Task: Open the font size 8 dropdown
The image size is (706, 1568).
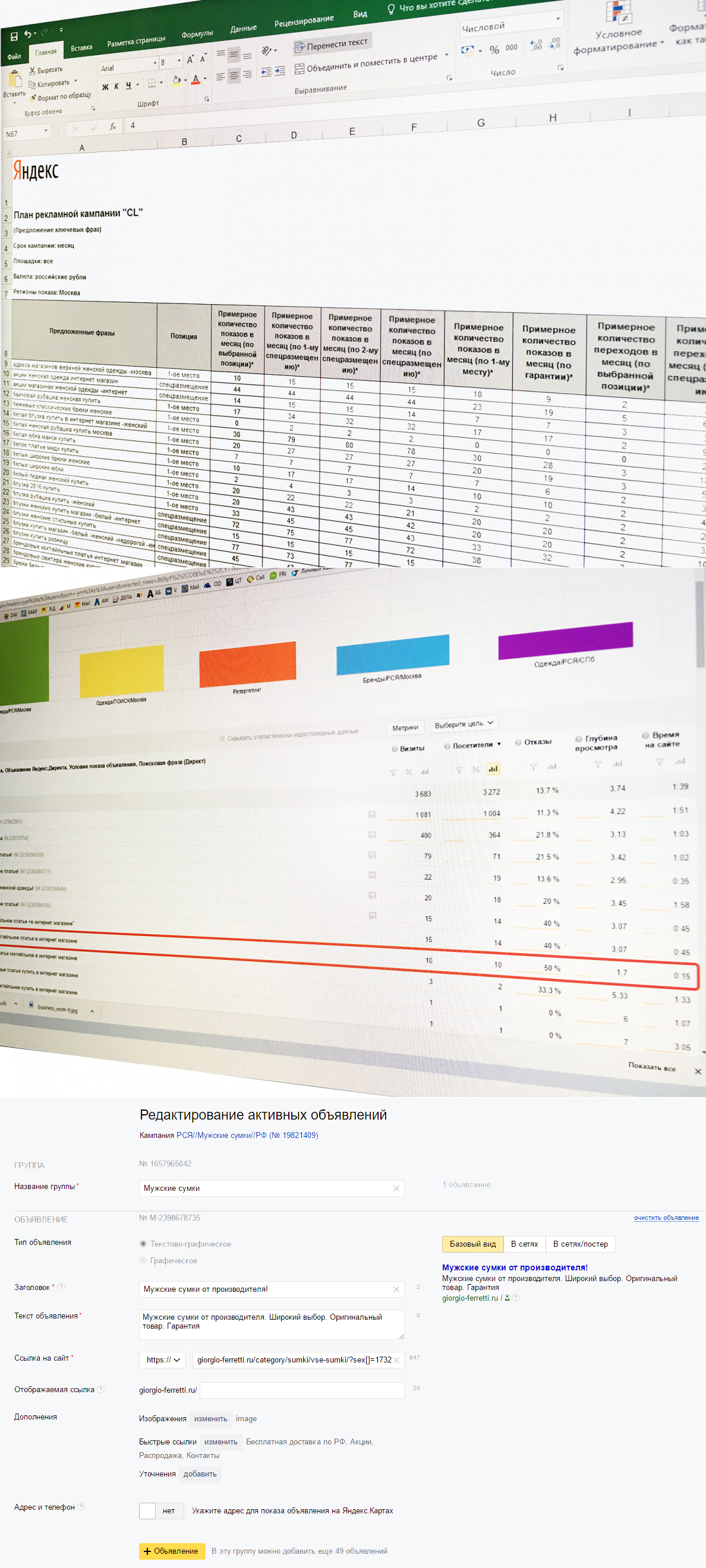Action: click(178, 61)
